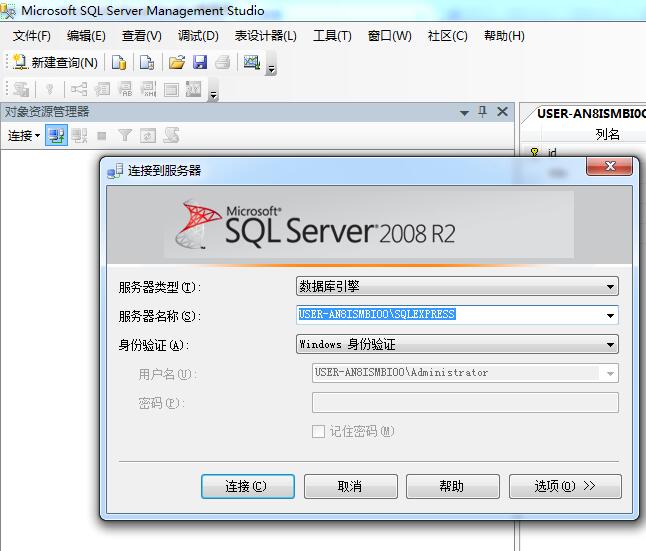Click the Manage Fulltext Index icon
This screenshot has height=551, width=646.
pyautogui.click(x=125, y=89)
